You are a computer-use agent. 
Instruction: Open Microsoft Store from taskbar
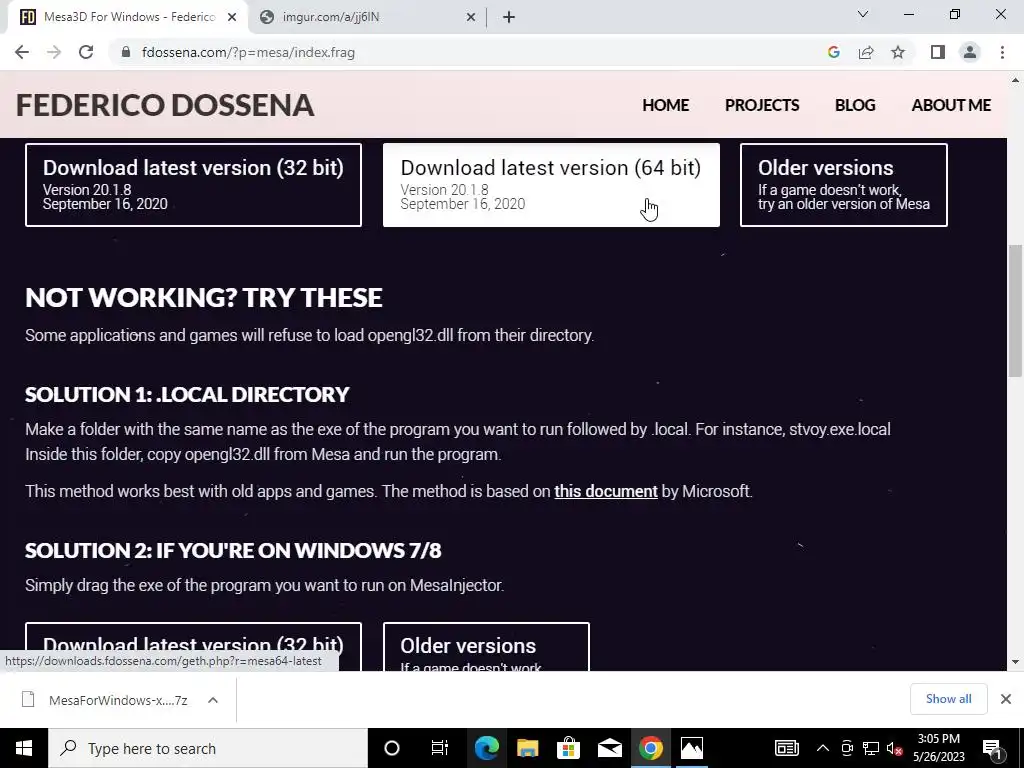coord(569,748)
